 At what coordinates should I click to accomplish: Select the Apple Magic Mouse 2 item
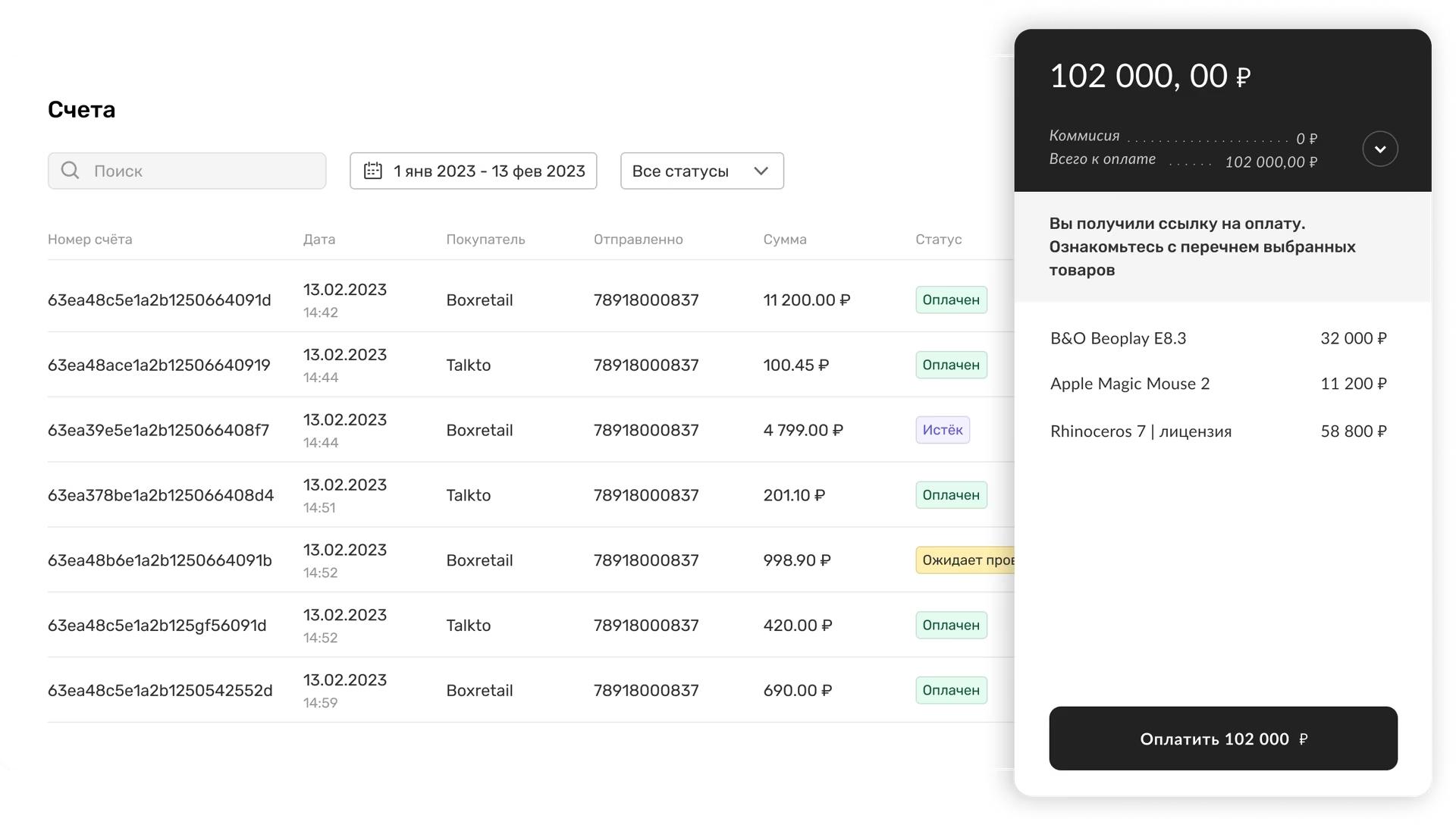point(1129,384)
